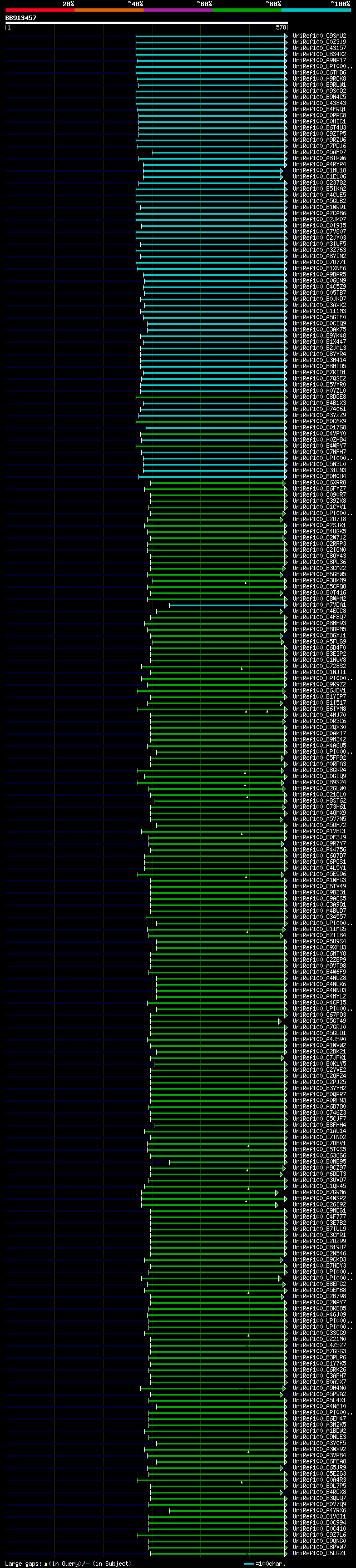Click the UniRef100_C0Z3J9 label
Image resolution: width=356 pixels, height=1568 pixels.
coord(319,42)
